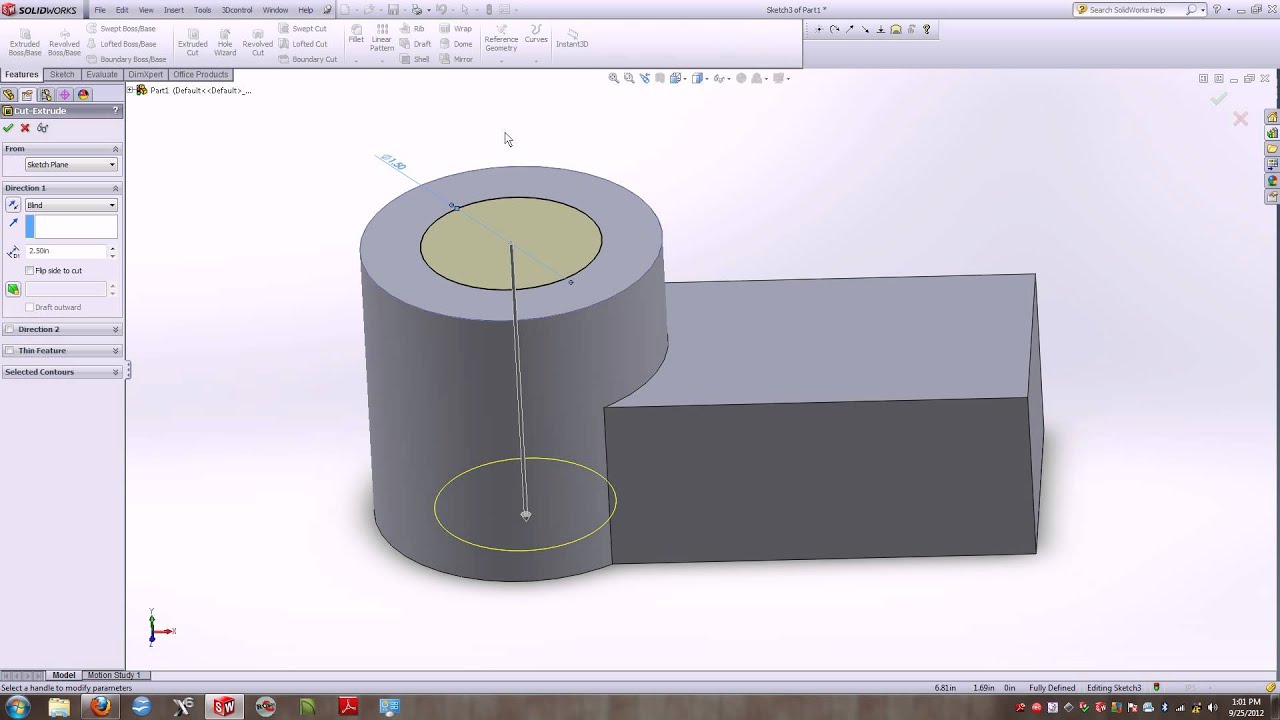The image size is (1280, 720).
Task: Open the Blind end condition dropdown
Action: (71, 205)
